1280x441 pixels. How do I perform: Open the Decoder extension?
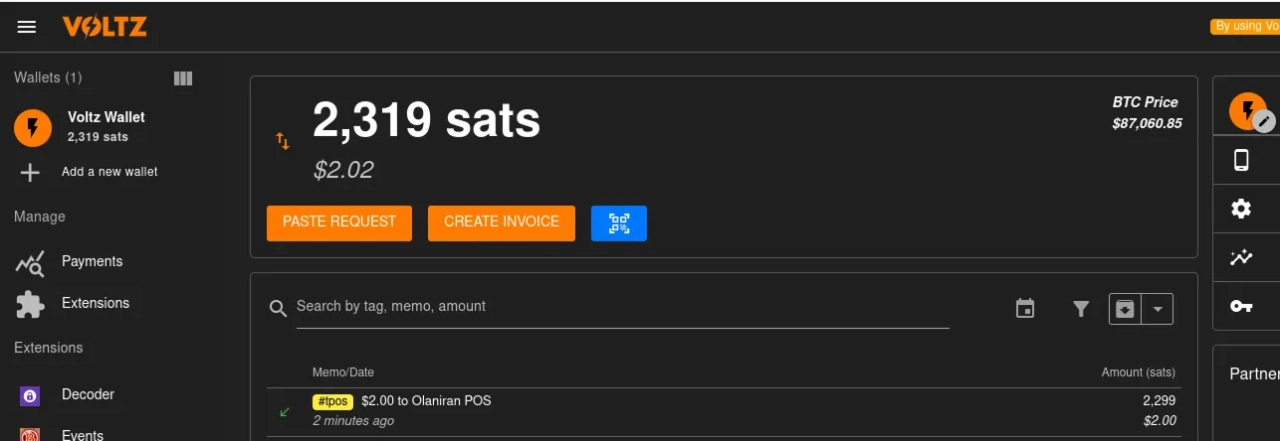click(x=87, y=394)
